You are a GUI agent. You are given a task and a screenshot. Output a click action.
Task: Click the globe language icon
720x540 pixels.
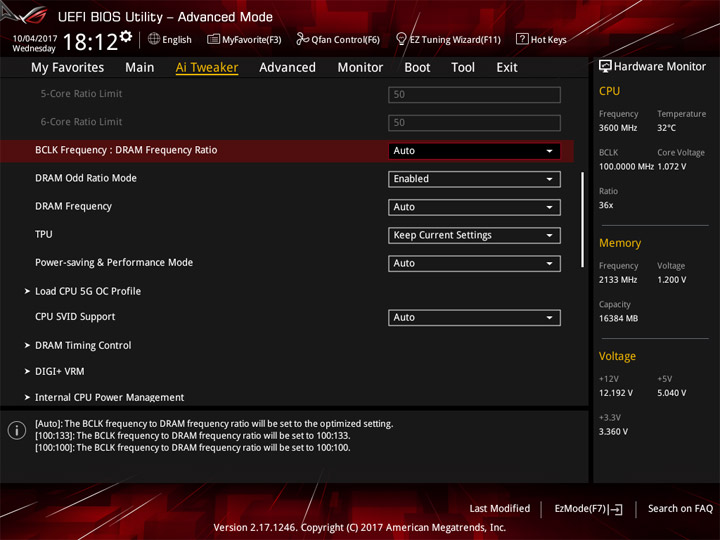point(154,39)
